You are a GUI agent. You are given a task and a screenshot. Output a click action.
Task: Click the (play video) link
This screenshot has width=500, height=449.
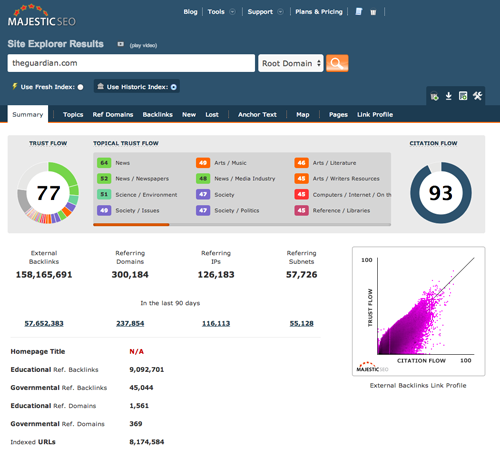pos(143,45)
